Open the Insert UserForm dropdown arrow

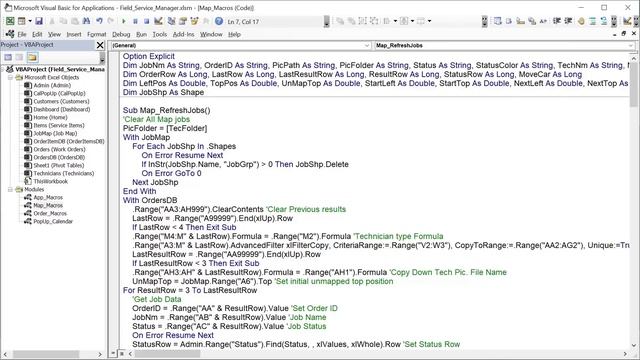point(30,21)
